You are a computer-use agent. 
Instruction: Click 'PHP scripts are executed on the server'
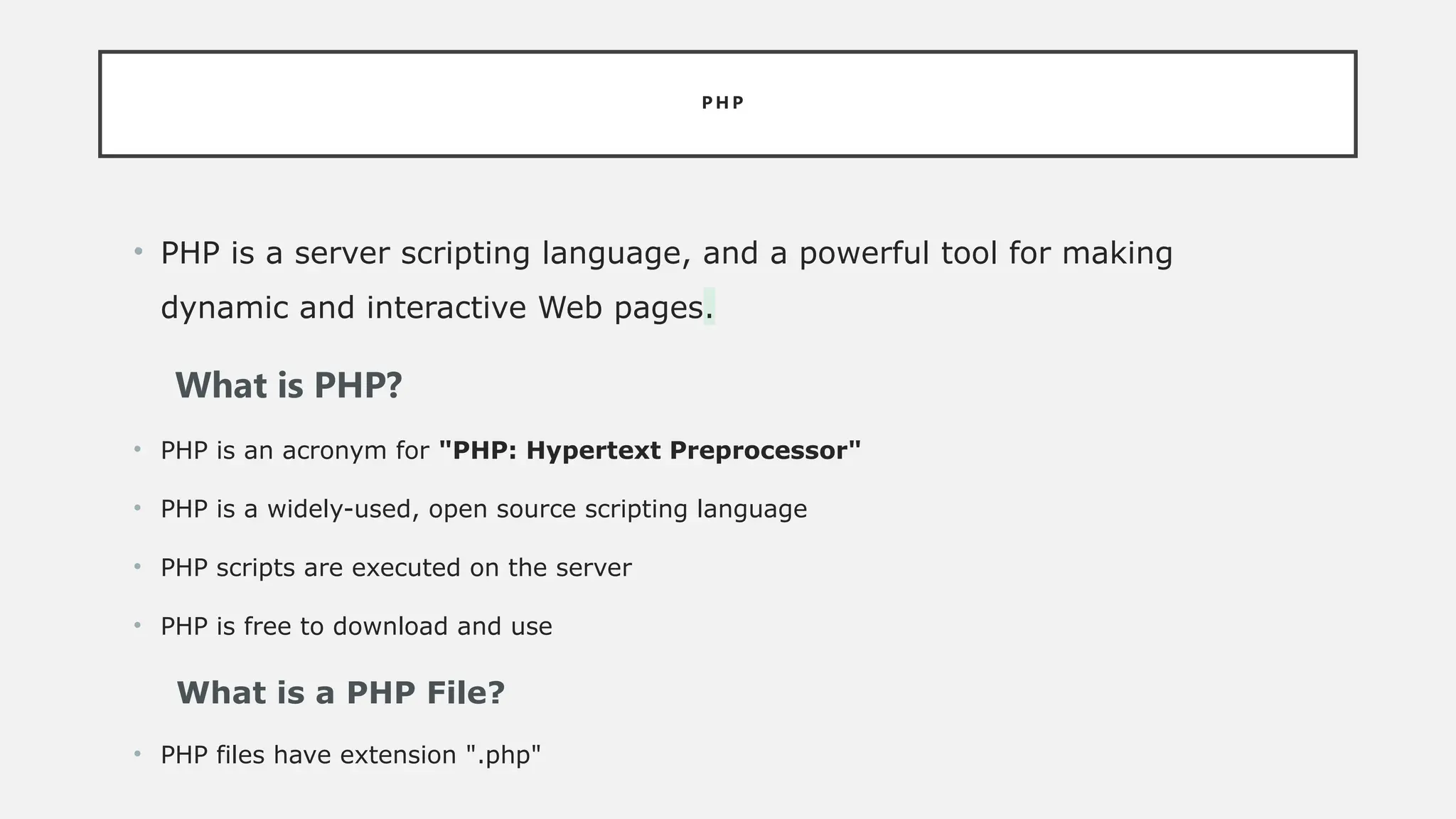[396, 567]
